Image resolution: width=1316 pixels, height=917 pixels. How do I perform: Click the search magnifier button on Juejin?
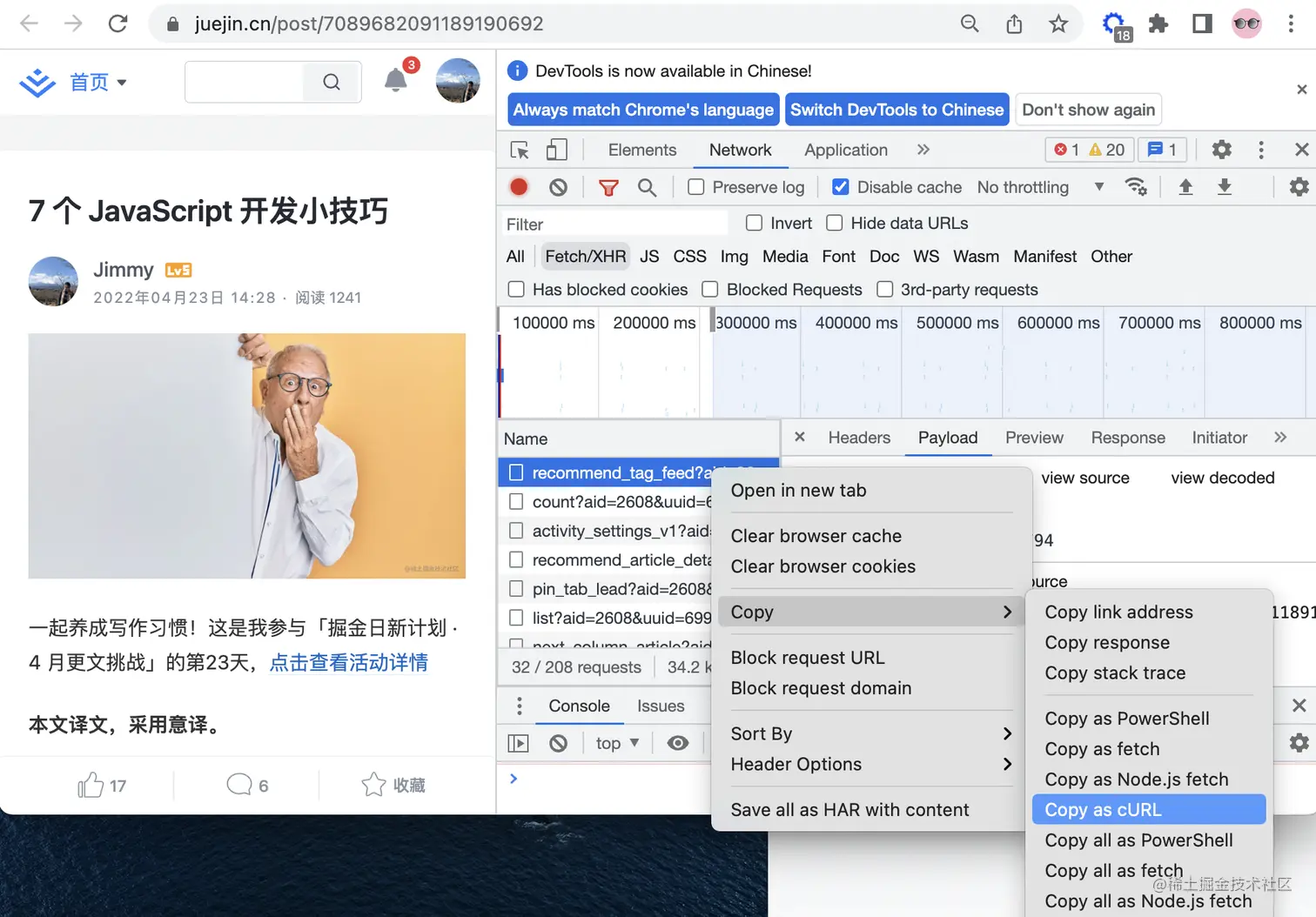click(x=332, y=82)
